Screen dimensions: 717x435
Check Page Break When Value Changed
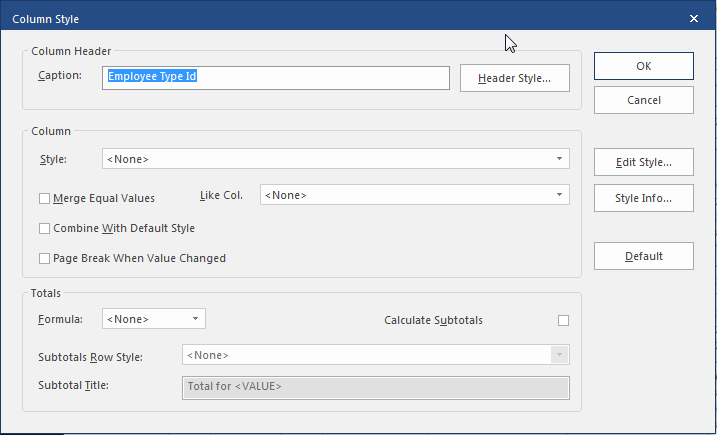pyautogui.click(x=44, y=258)
